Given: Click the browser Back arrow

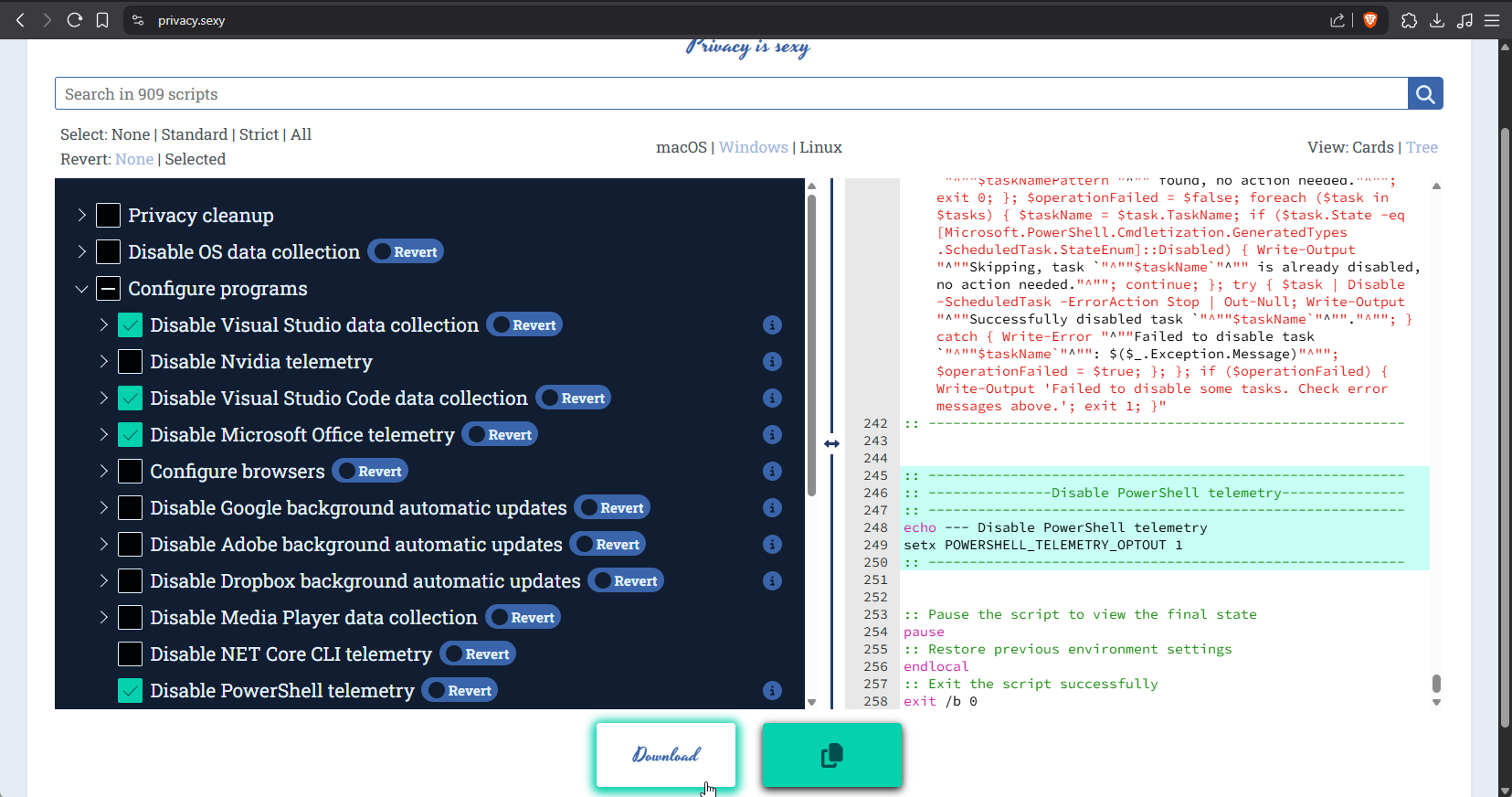Looking at the screenshot, I should 20,20.
